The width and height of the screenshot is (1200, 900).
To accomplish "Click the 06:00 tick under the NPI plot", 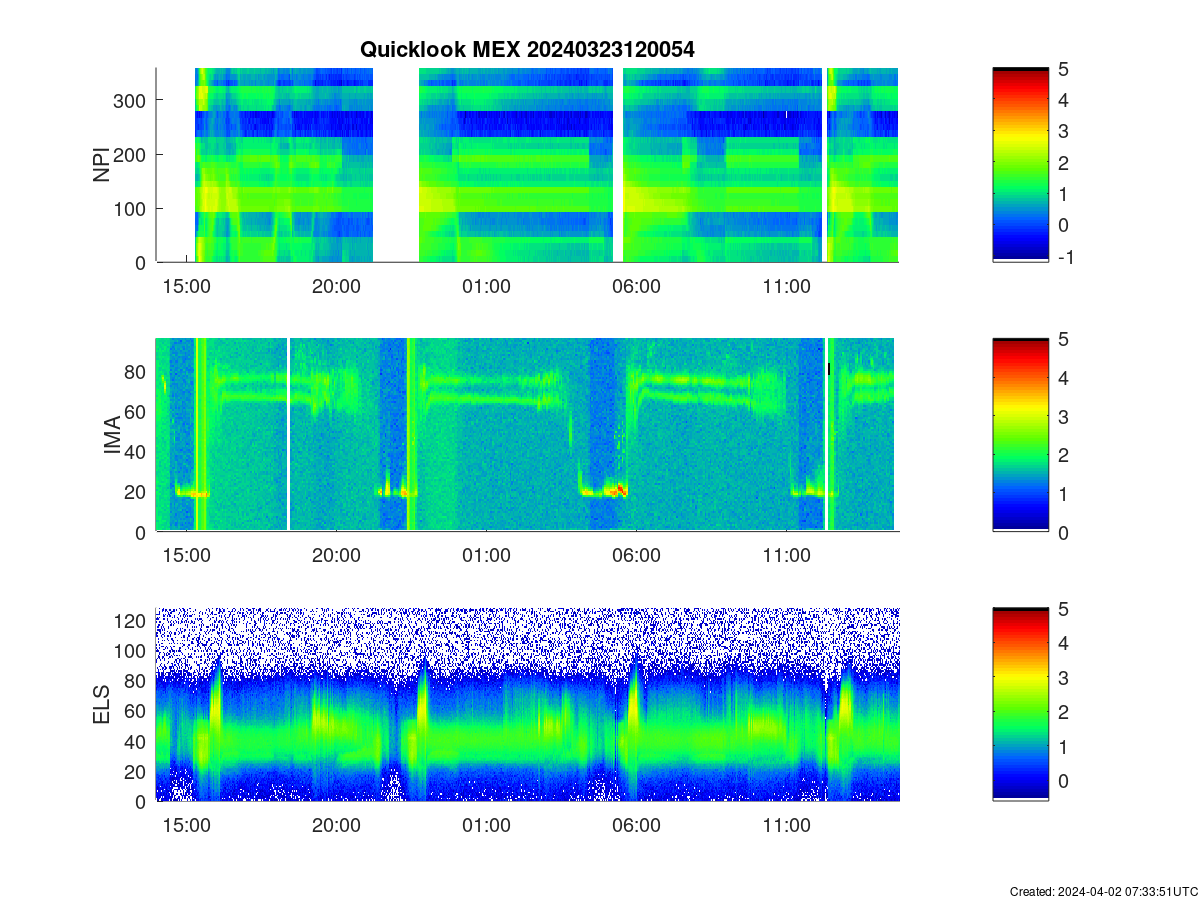I will point(636,287).
